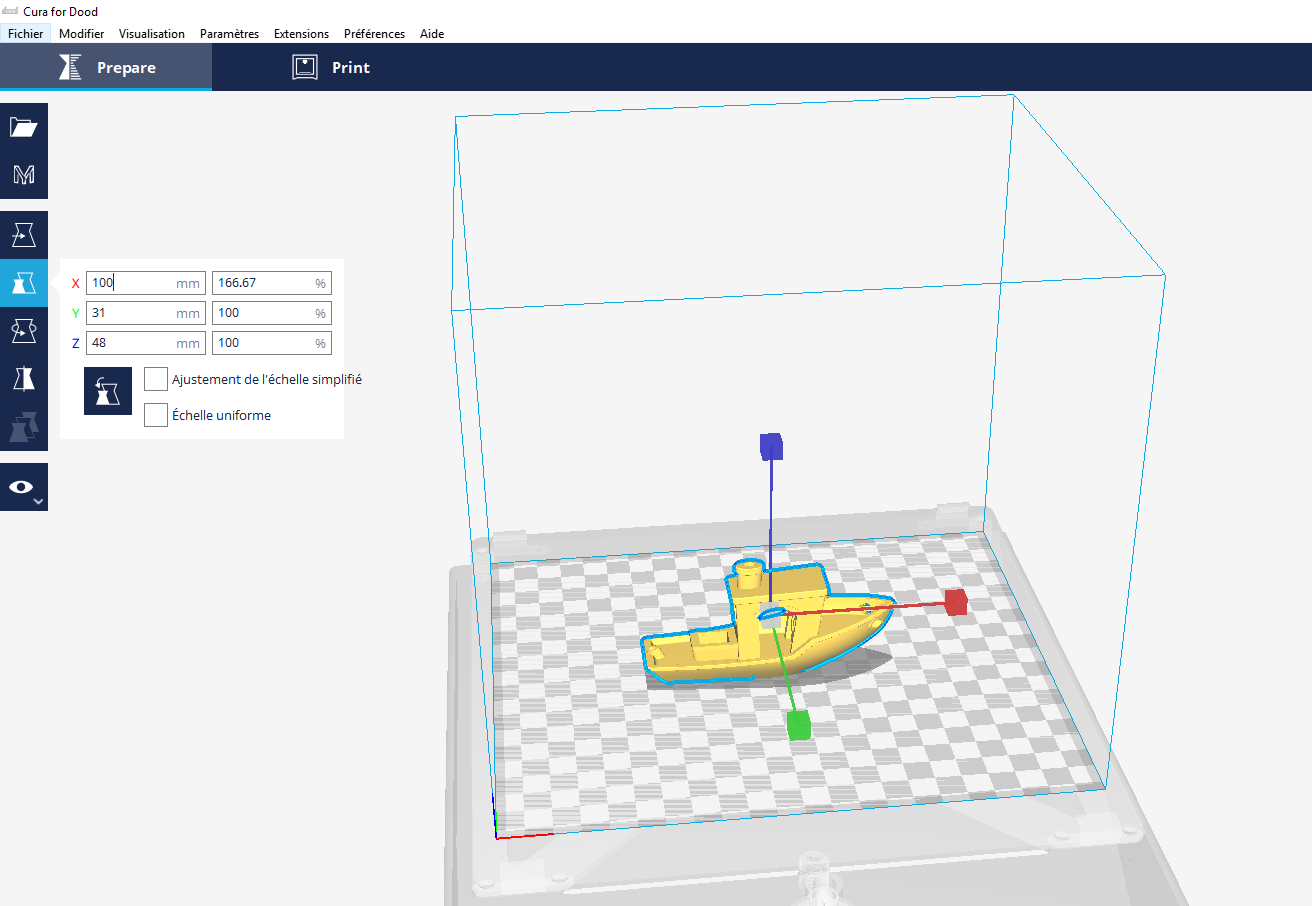Open the Fichier menu
The image size is (1312, 906).
pos(25,34)
